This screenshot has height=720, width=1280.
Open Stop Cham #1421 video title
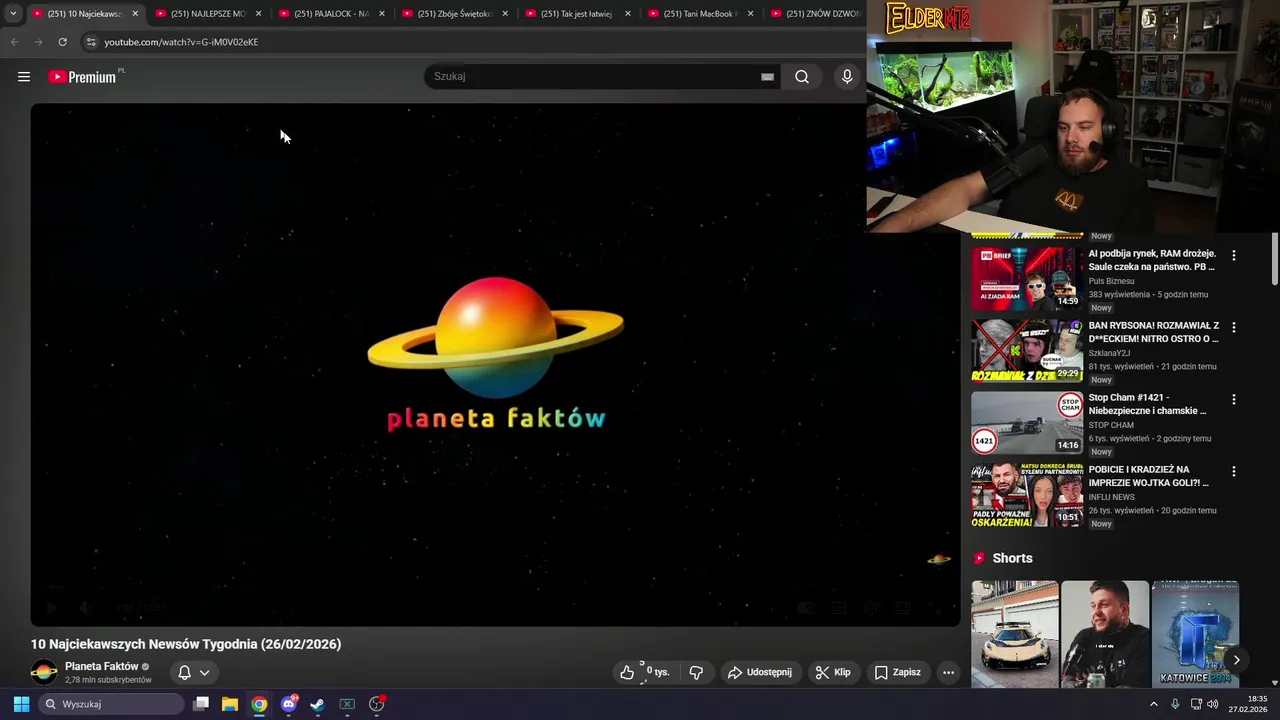point(1148,404)
